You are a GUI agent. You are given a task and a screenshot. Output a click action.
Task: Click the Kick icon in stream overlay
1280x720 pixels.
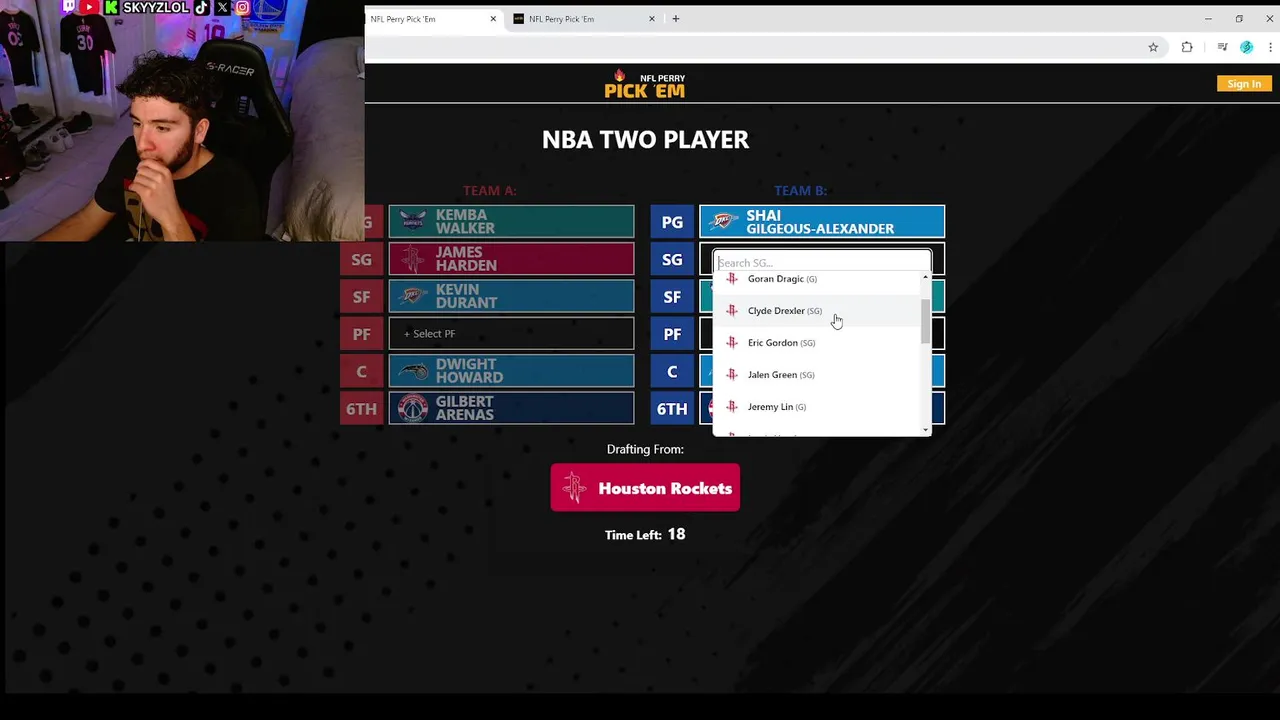coord(112,7)
